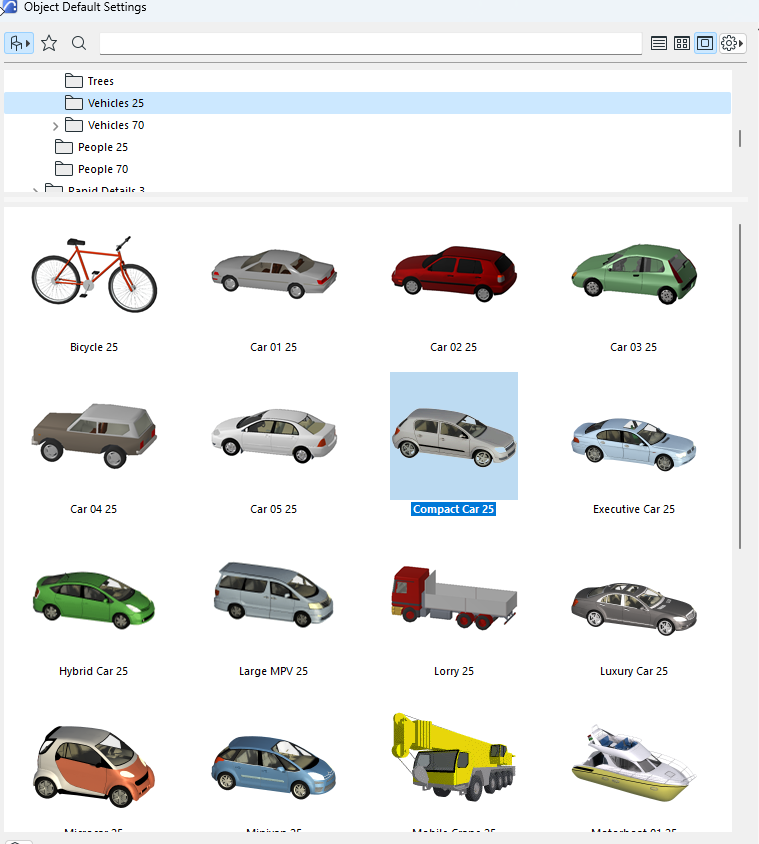Click the People 25 folder icon

click(64, 147)
